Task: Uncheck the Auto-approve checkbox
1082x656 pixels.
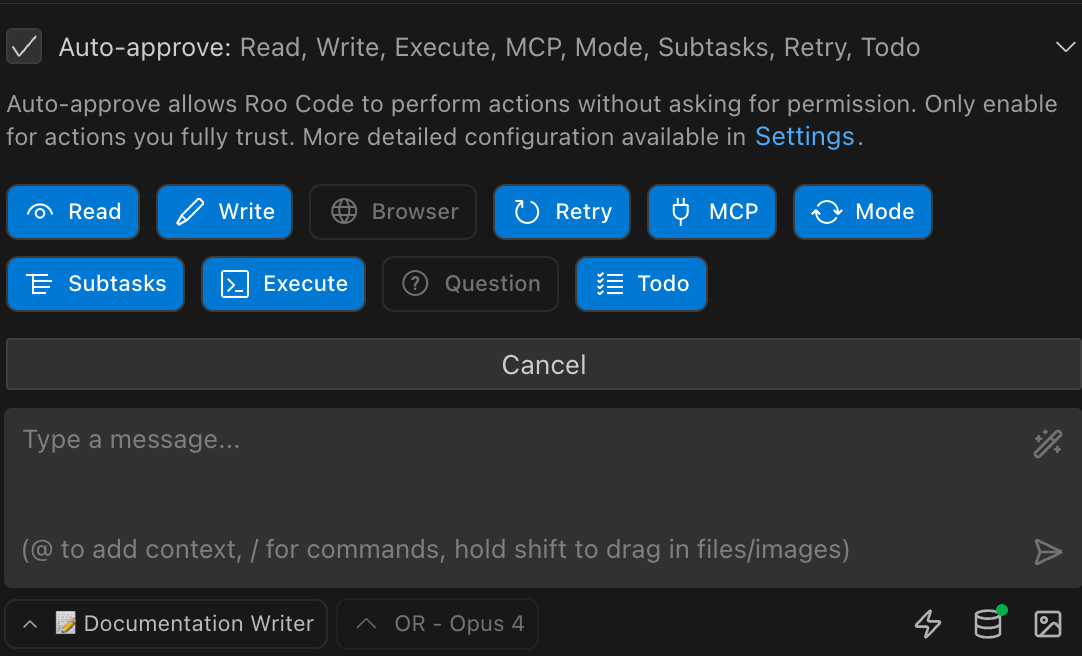Action: tap(24, 46)
